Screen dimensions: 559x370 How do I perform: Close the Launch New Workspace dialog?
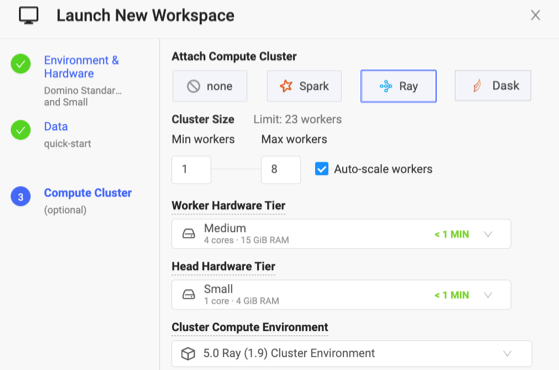[x=535, y=15]
